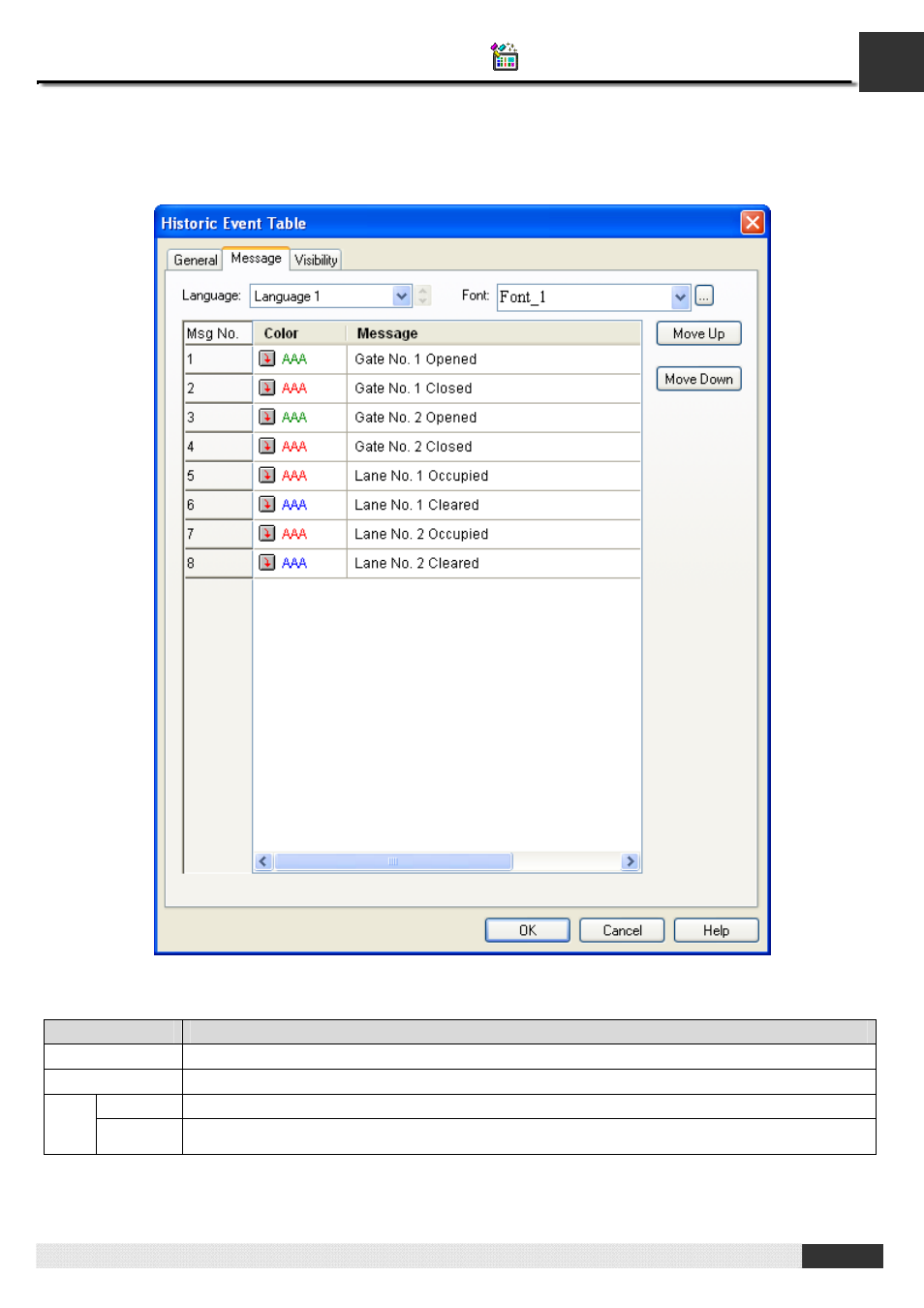Click color picker icon for Lane No. 1 Cleared

click(x=267, y=504)
